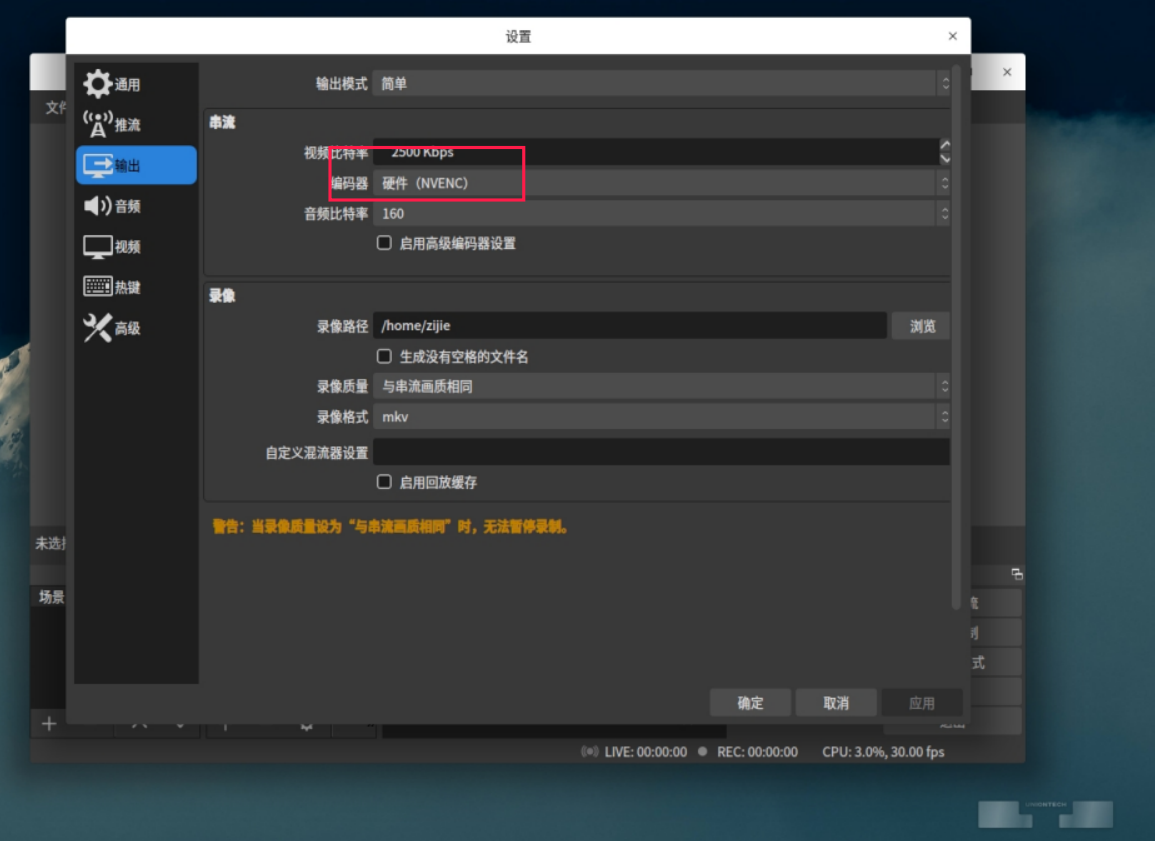This screenshot has width=1155, height=841.
Task: Open the 输出模式 dropdown showing 简单
Action: [x=660, y=84]
